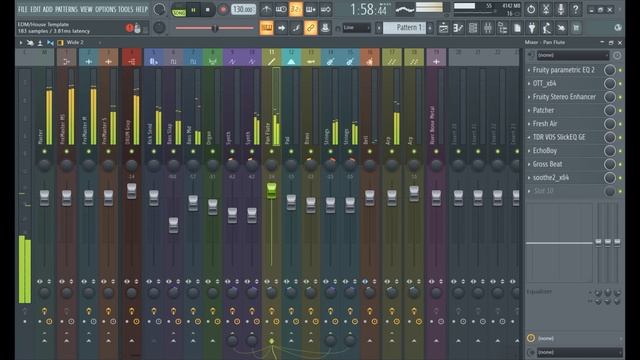Open mixer input (none) dropdown at top
The width and height of the screenshot is (640, 360).
[x=573, y=55]
